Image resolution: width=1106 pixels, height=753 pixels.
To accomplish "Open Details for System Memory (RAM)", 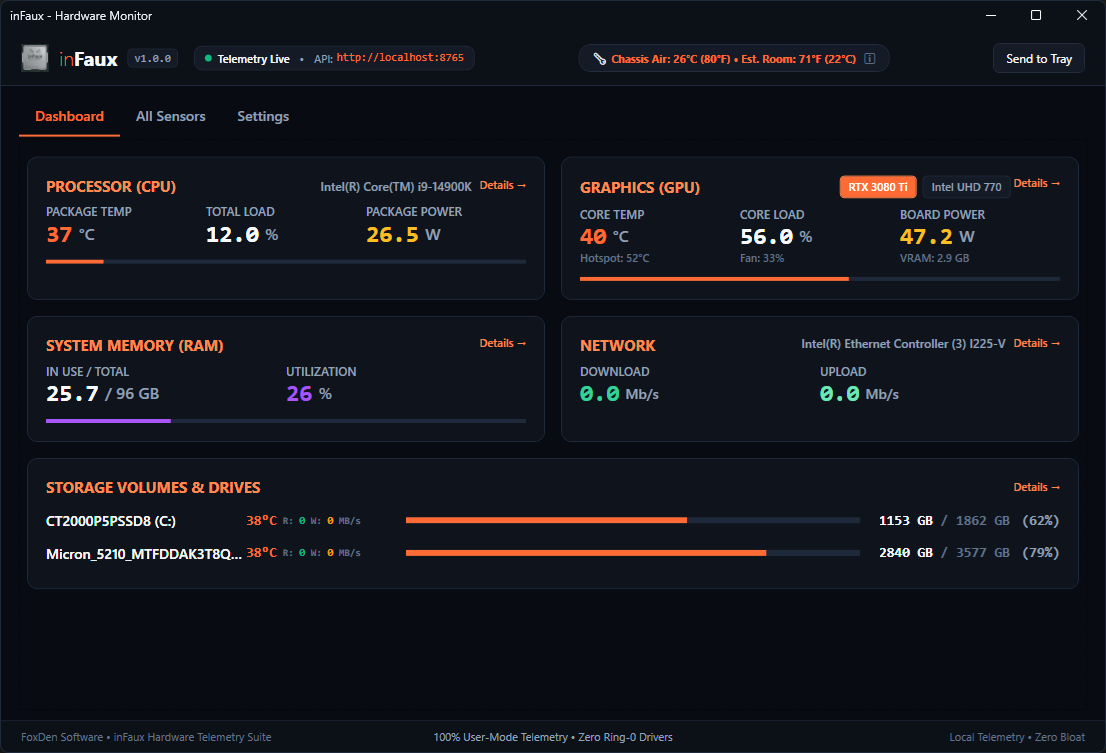I will [502, 343].
